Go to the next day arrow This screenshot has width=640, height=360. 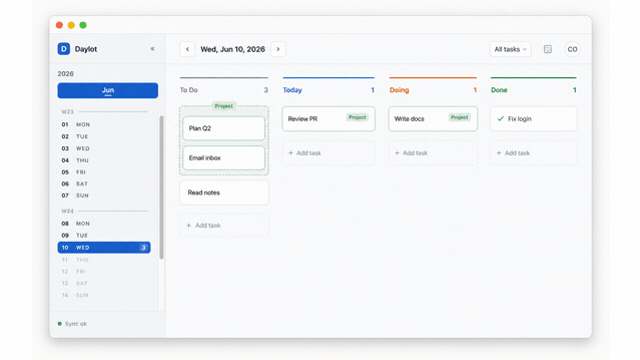[x=278, y=49]
